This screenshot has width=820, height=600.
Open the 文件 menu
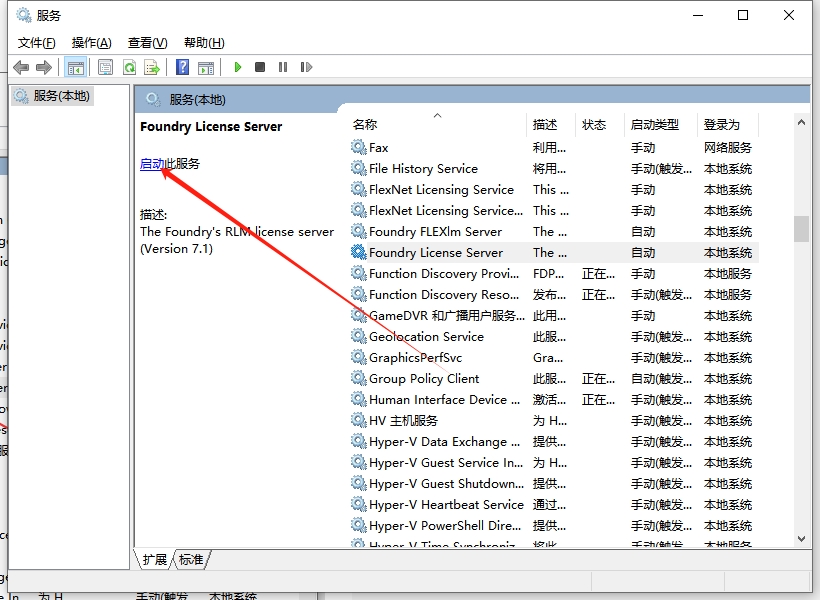click(x=37, y=42)
